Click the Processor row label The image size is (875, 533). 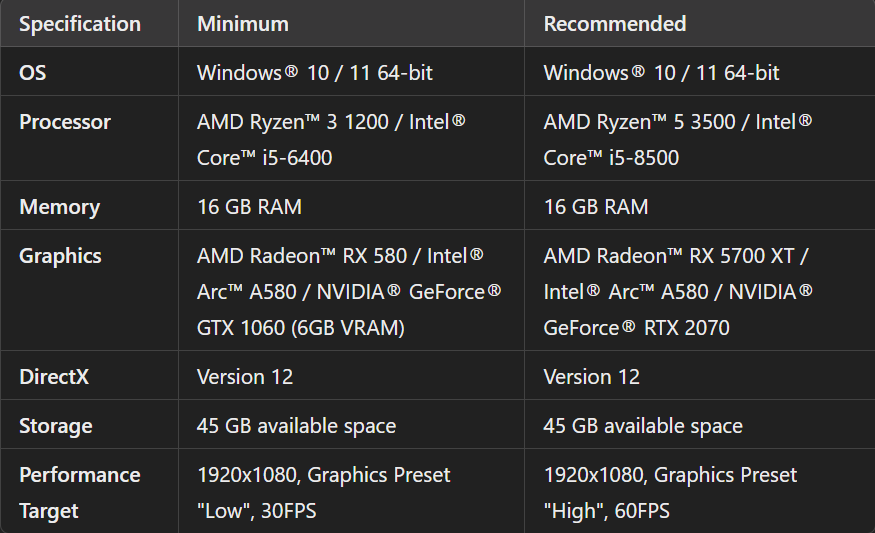(x=65, y=122)
